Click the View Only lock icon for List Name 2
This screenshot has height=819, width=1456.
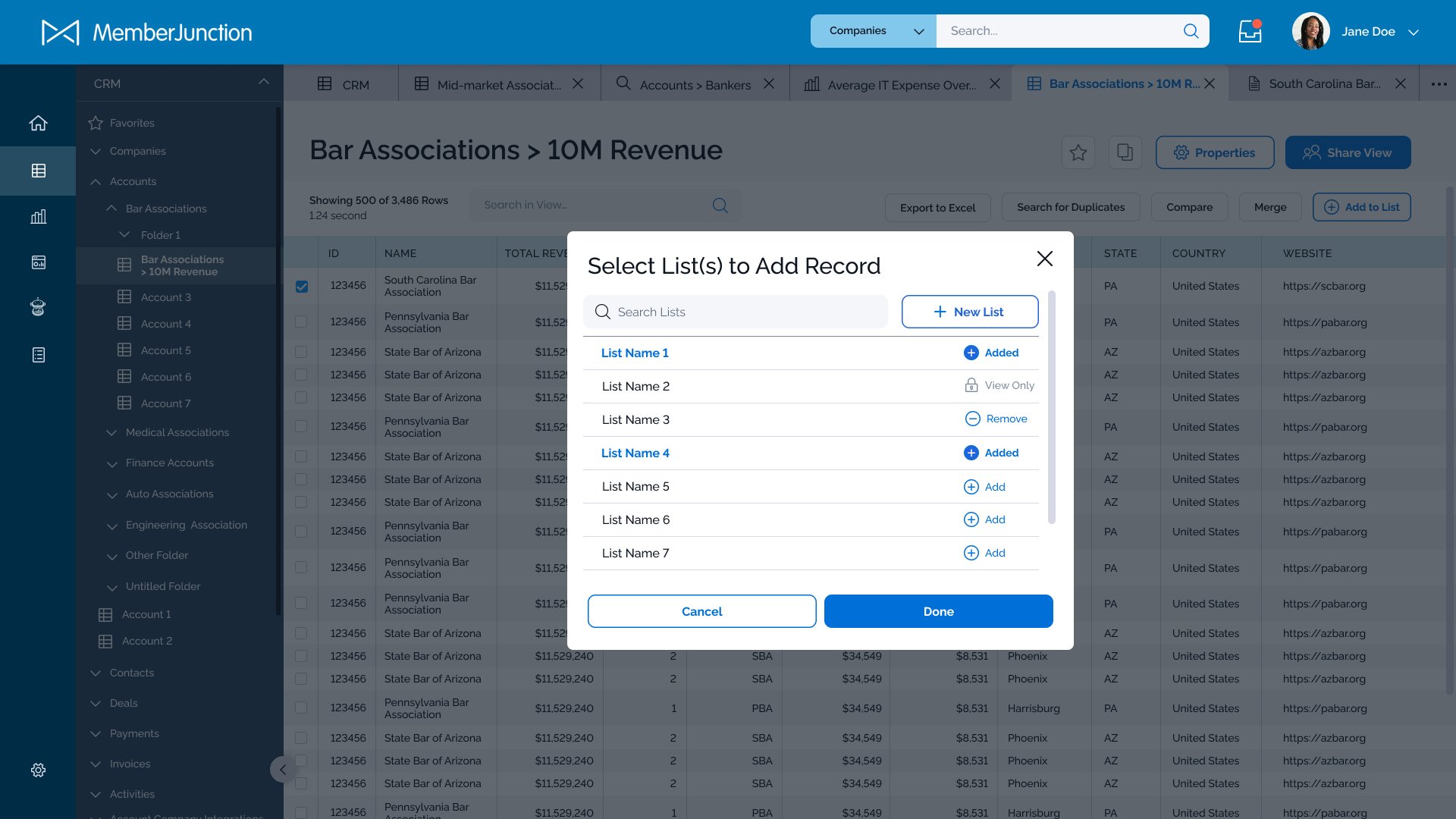pyautogui.click(x=971, y=385)
